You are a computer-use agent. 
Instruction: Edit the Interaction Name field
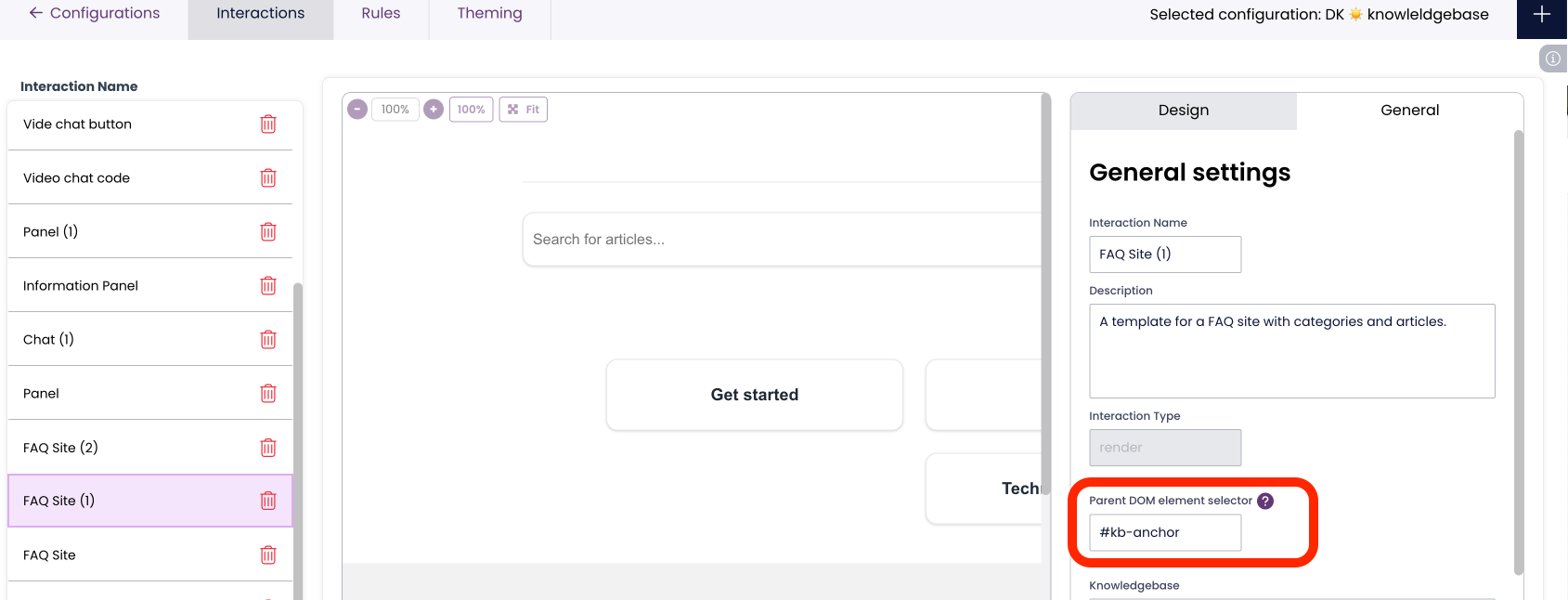coord(1164,254)
